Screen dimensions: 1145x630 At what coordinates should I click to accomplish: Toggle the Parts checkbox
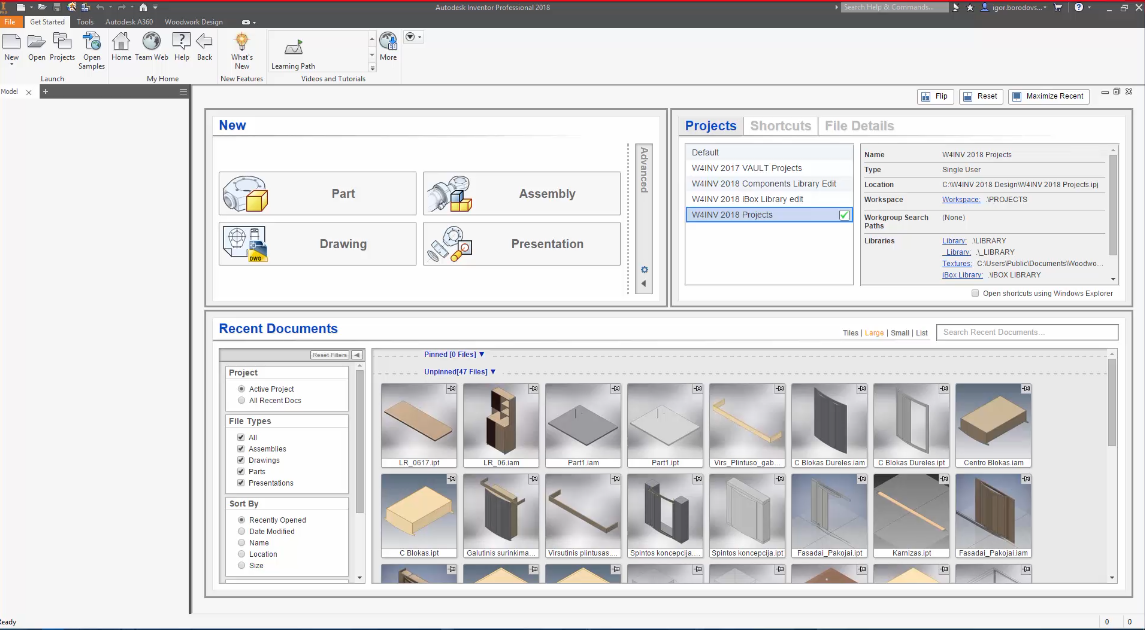point(240,471)
